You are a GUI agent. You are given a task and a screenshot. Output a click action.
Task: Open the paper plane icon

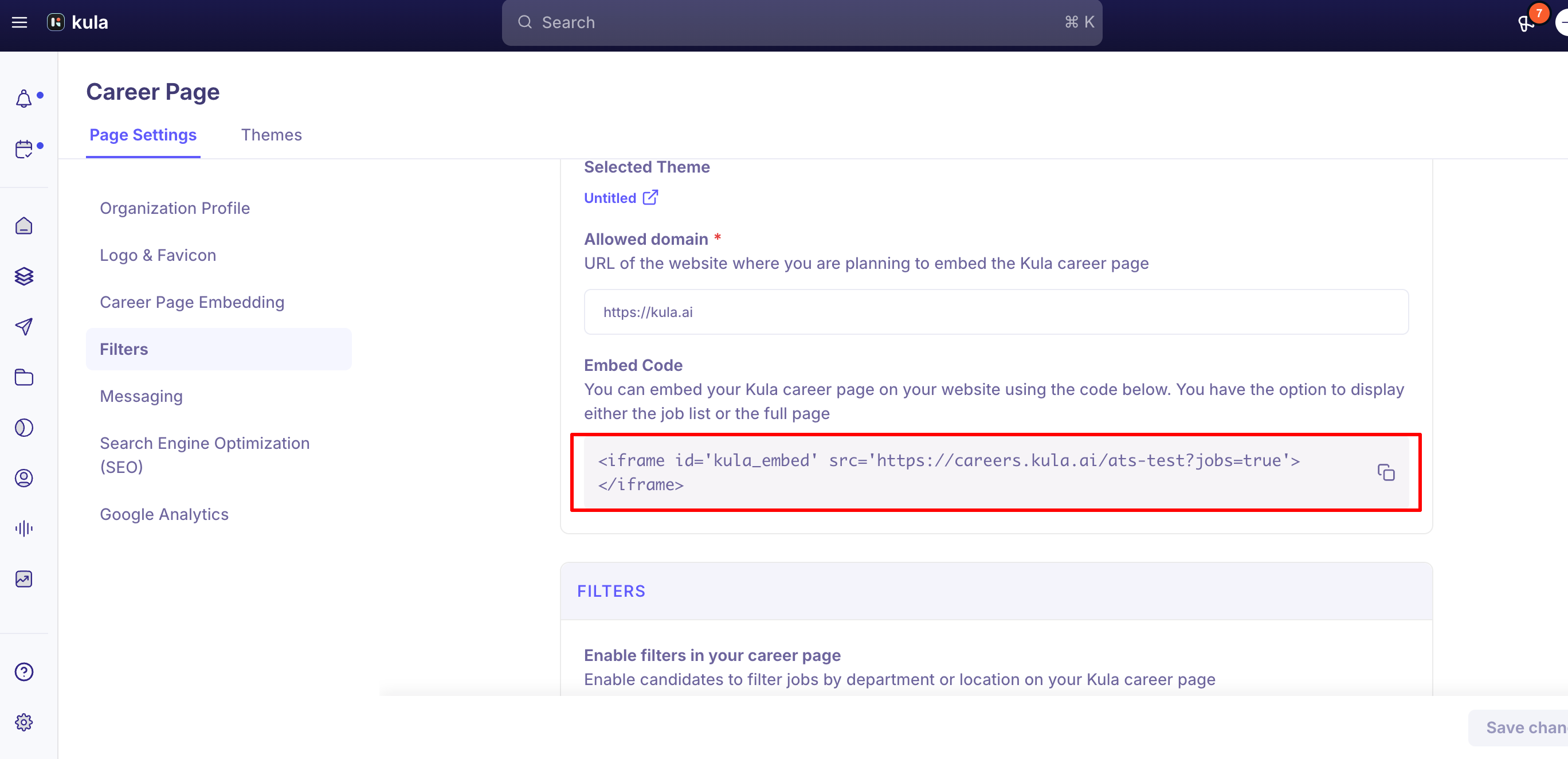23,327
